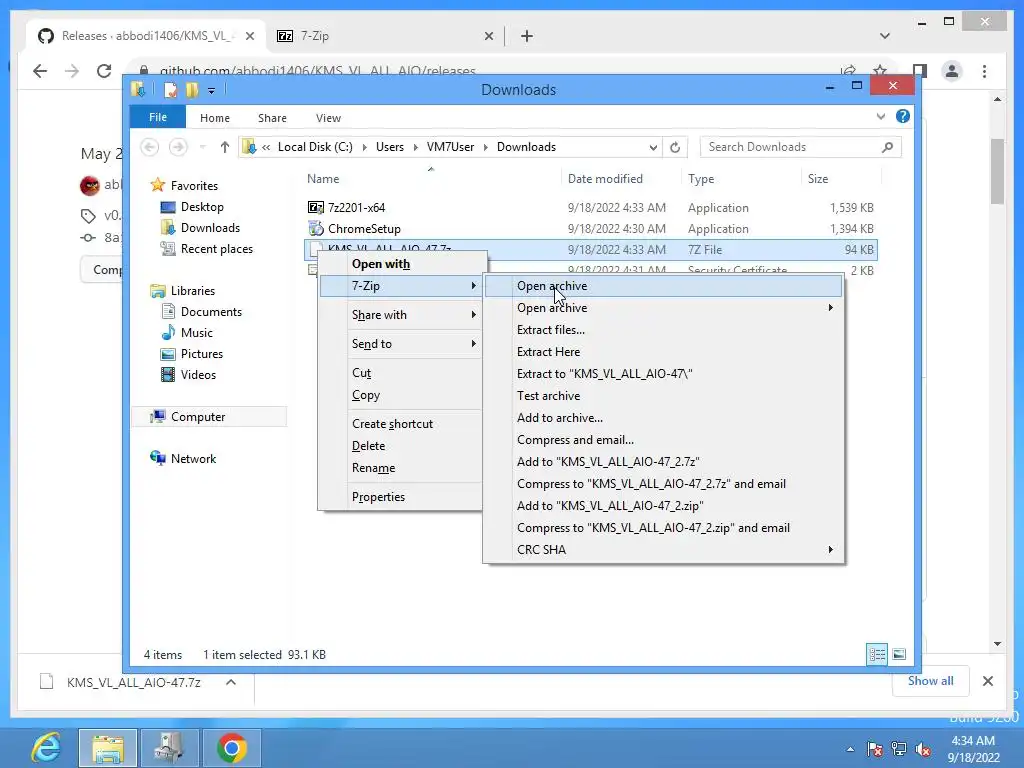Open Chrome from the taskbar
Image resolution: width=1024 pixels, height=768 pixels.
[231, 748]
